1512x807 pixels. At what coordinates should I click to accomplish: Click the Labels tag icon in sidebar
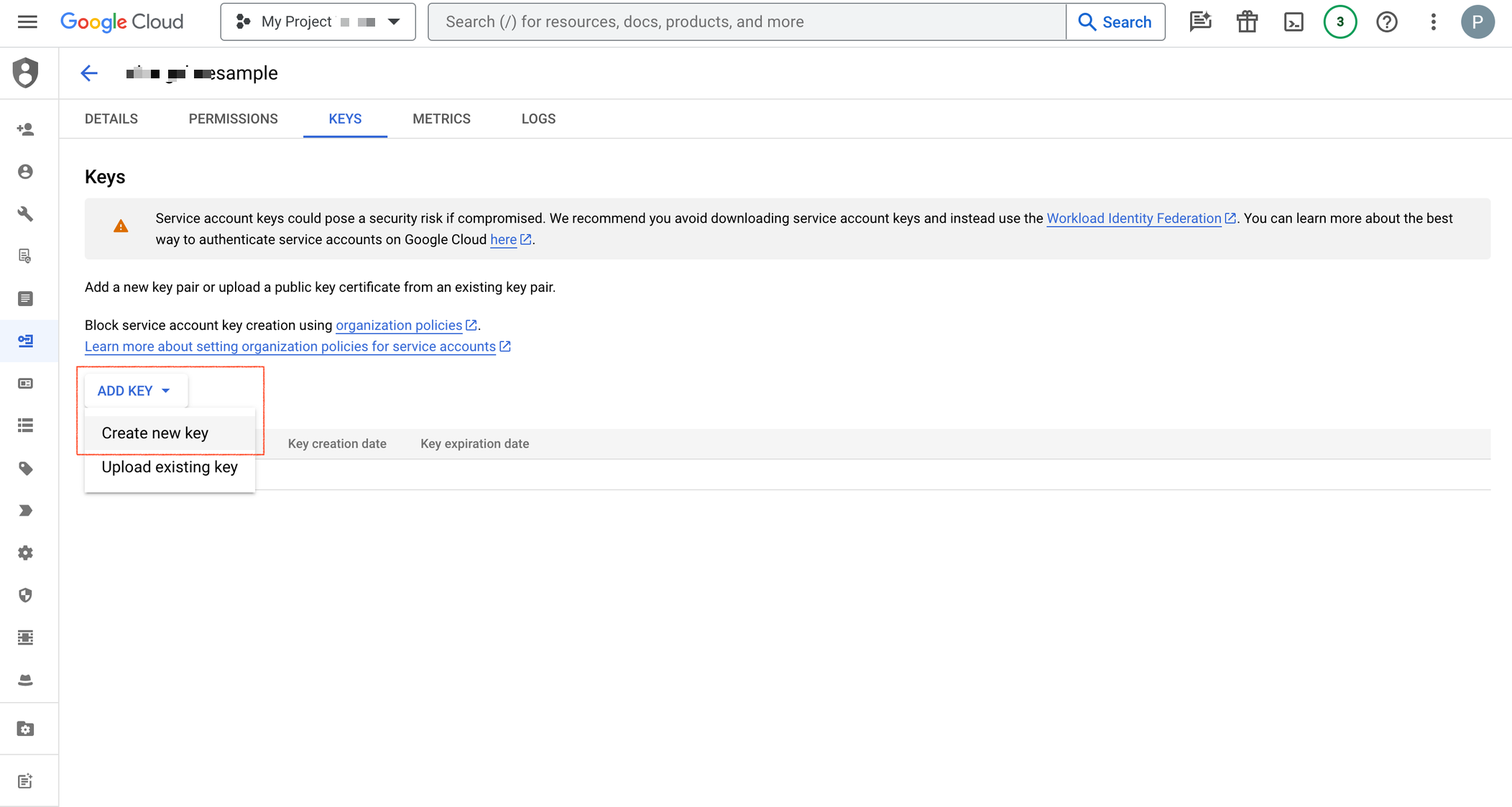tap(26, 469)
